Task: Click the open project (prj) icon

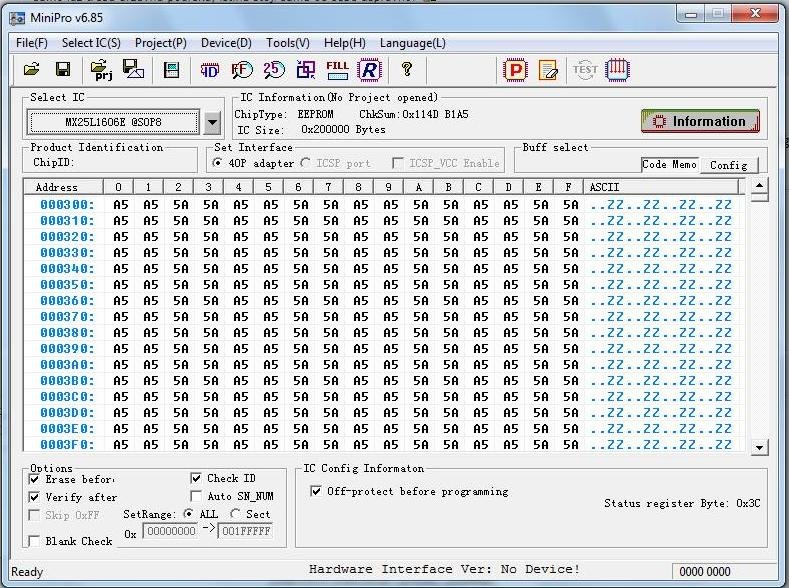Action: click(101, 69)
